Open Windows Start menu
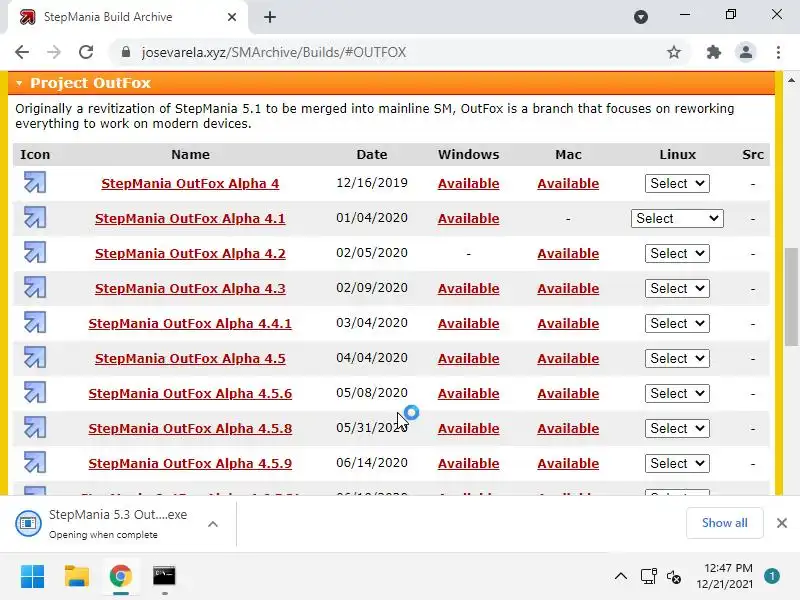The image size is (800, 600). click(33, 577)
